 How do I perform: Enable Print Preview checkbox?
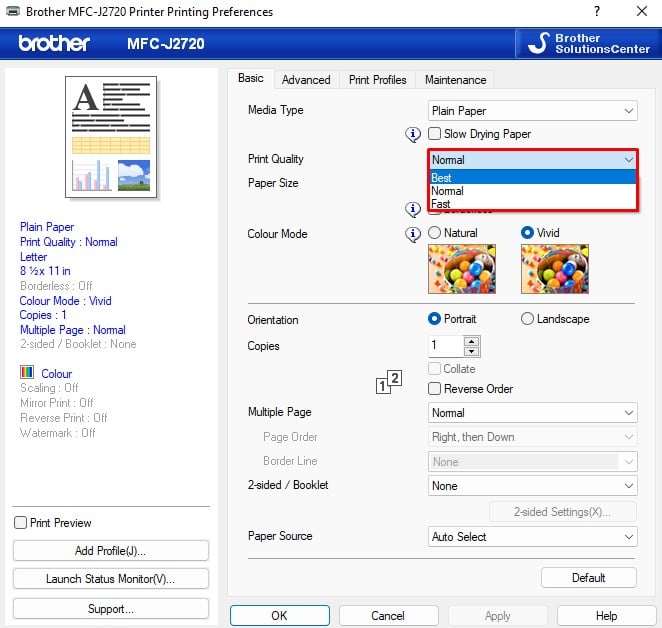tap(20, 523)
